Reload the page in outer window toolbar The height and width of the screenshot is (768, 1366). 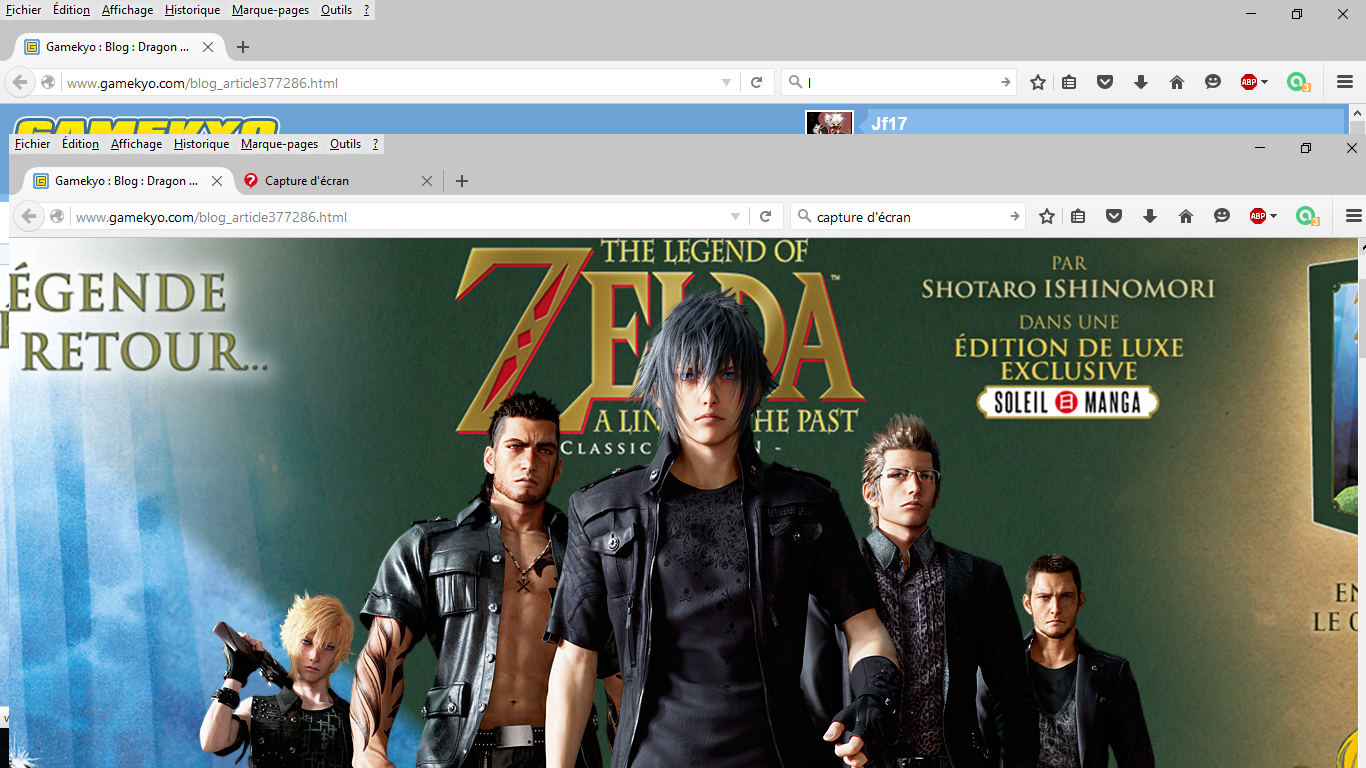coord(757,83)
